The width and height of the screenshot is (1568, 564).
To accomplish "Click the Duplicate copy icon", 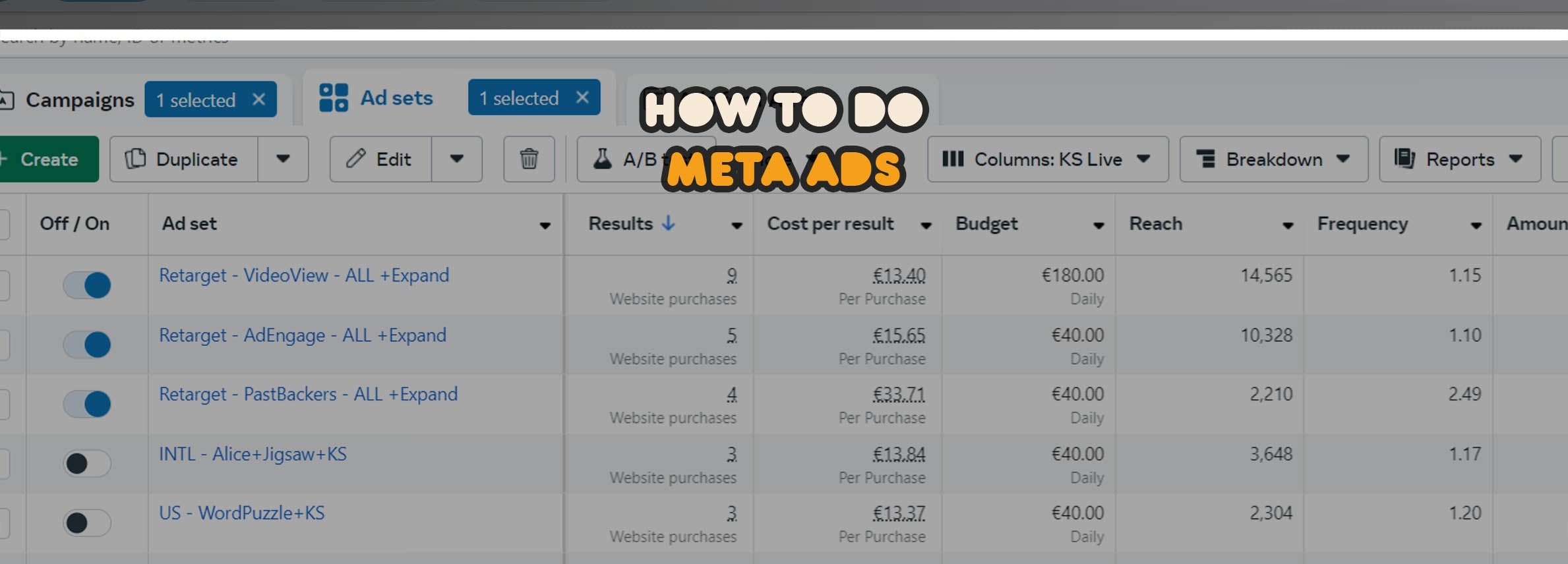I will [135, 159].
